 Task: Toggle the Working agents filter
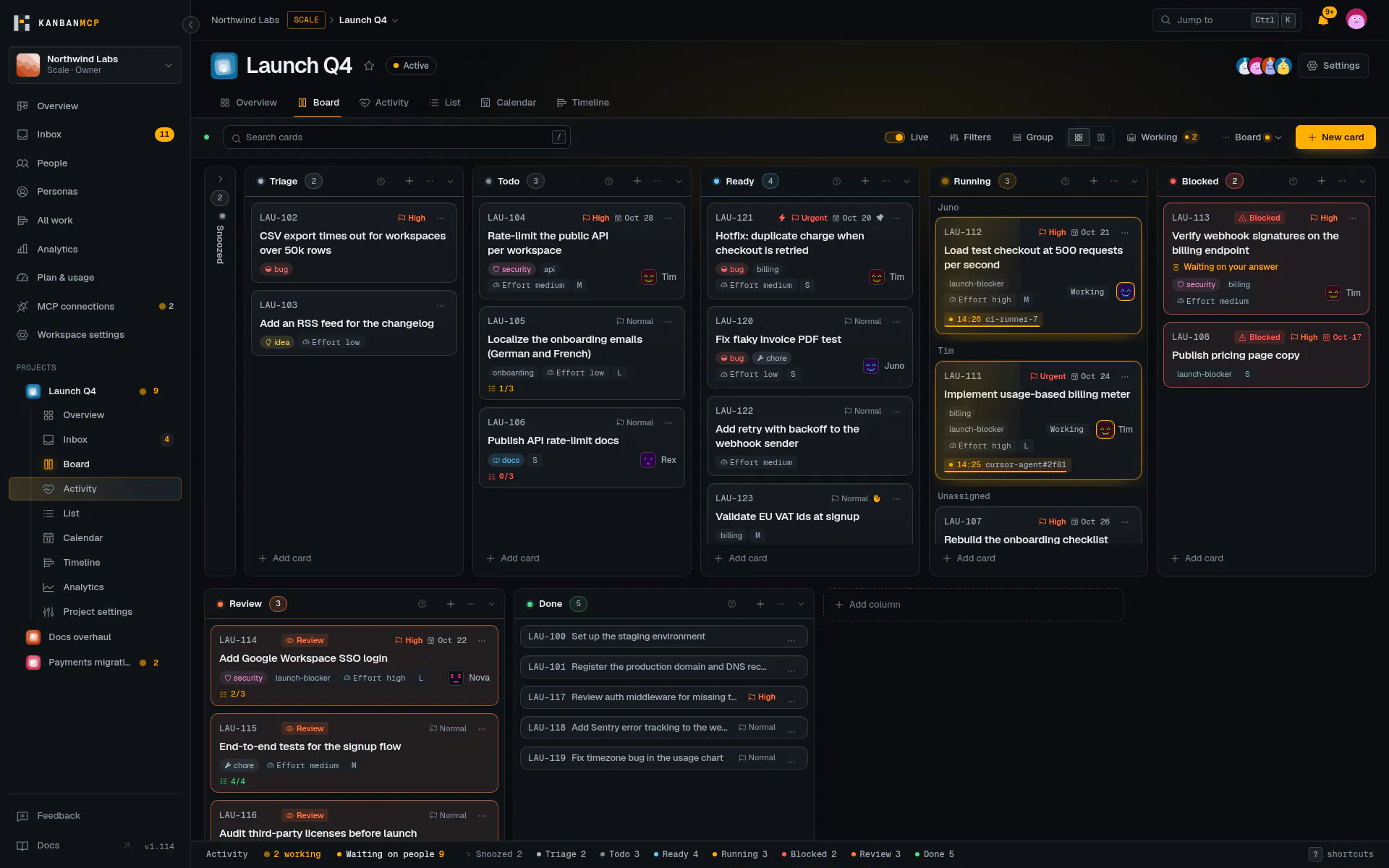(1162, 137)
